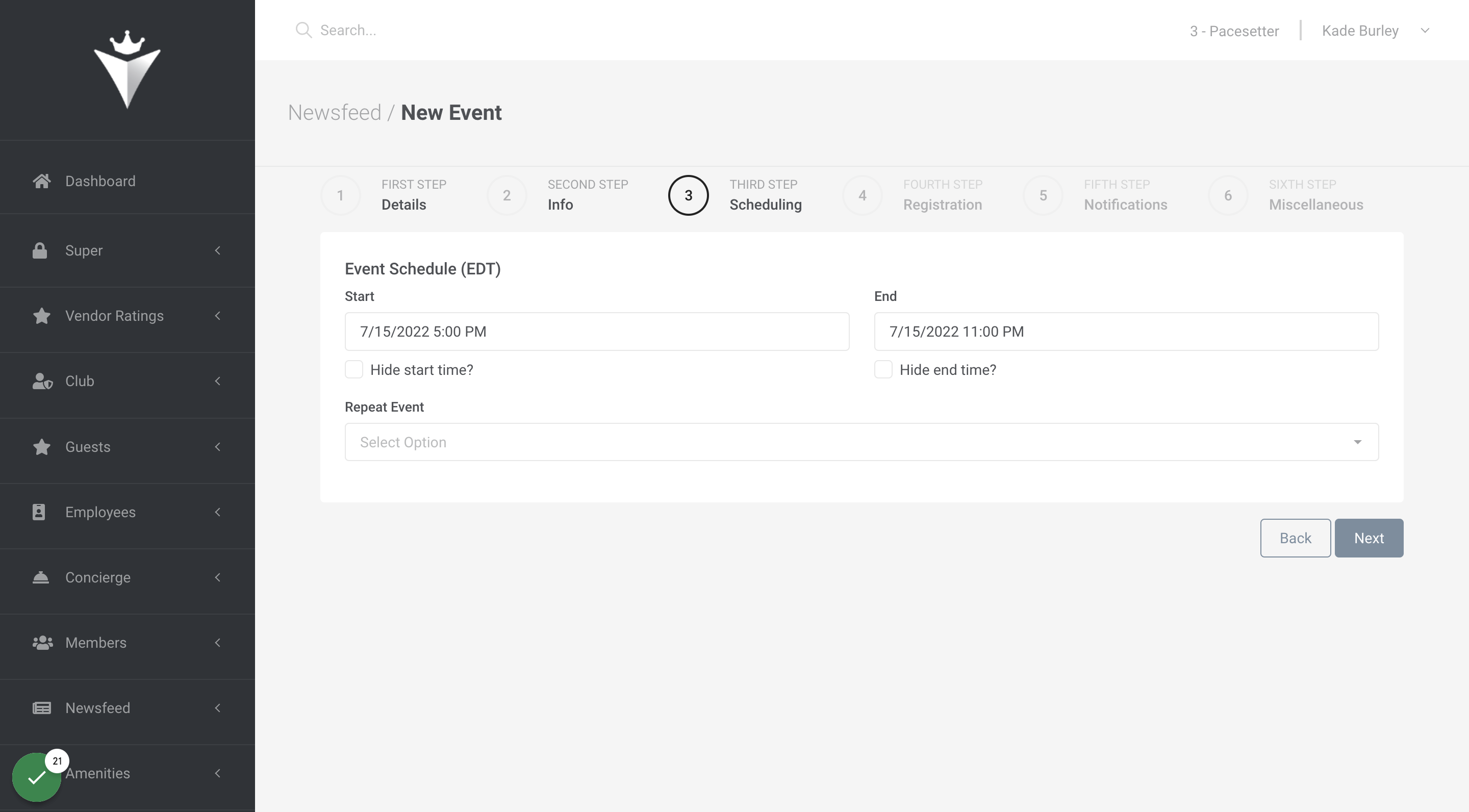The image size is (1469, 812).
Task: Expand the Employees menu chevron
Action: tap(217, 512)
